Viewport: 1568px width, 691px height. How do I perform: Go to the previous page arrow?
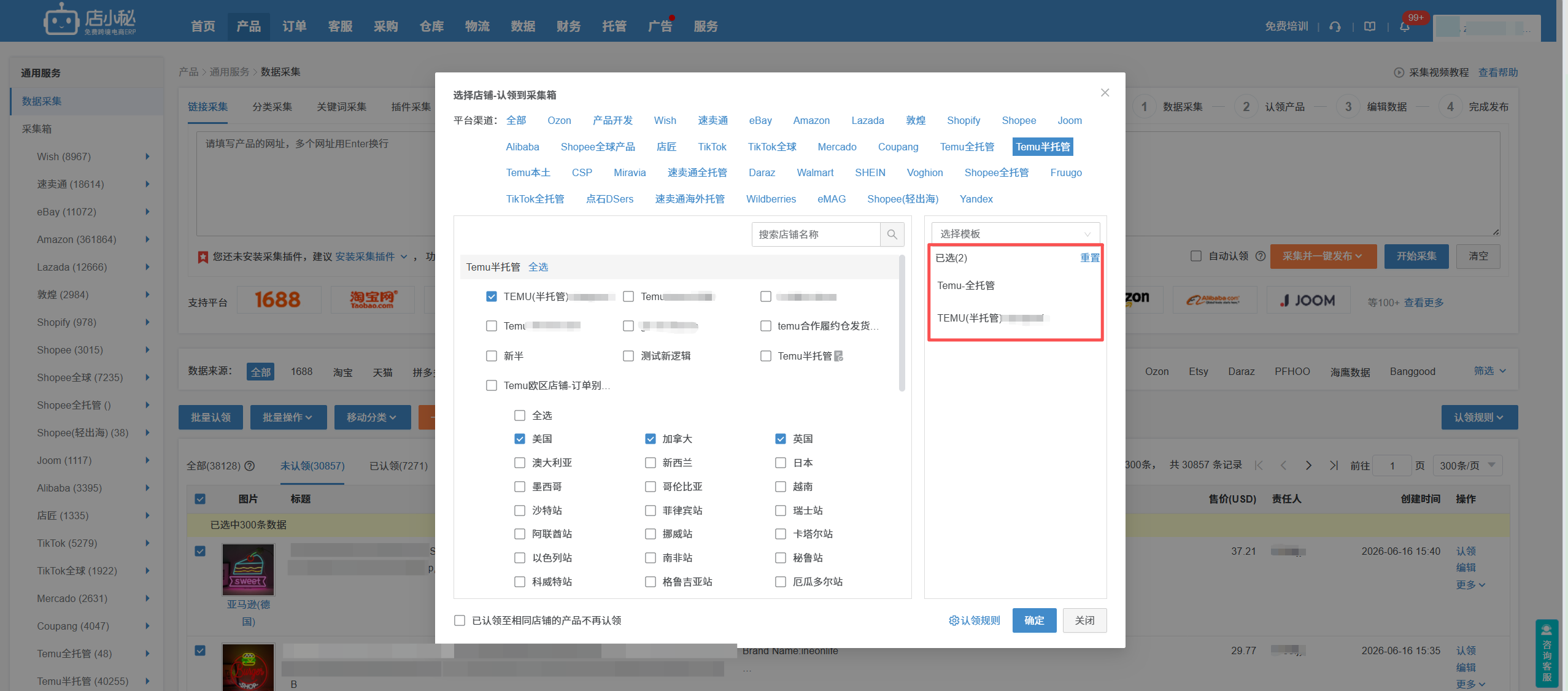(x=1283, y=465)
